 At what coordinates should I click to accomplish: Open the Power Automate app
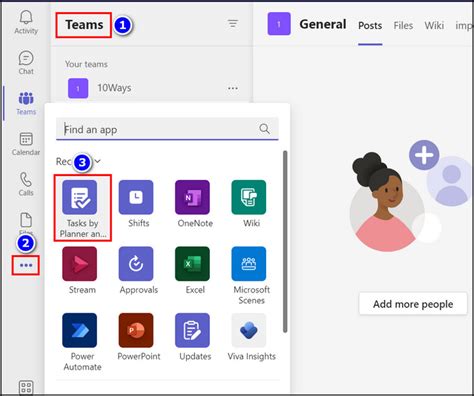point(81,342)
